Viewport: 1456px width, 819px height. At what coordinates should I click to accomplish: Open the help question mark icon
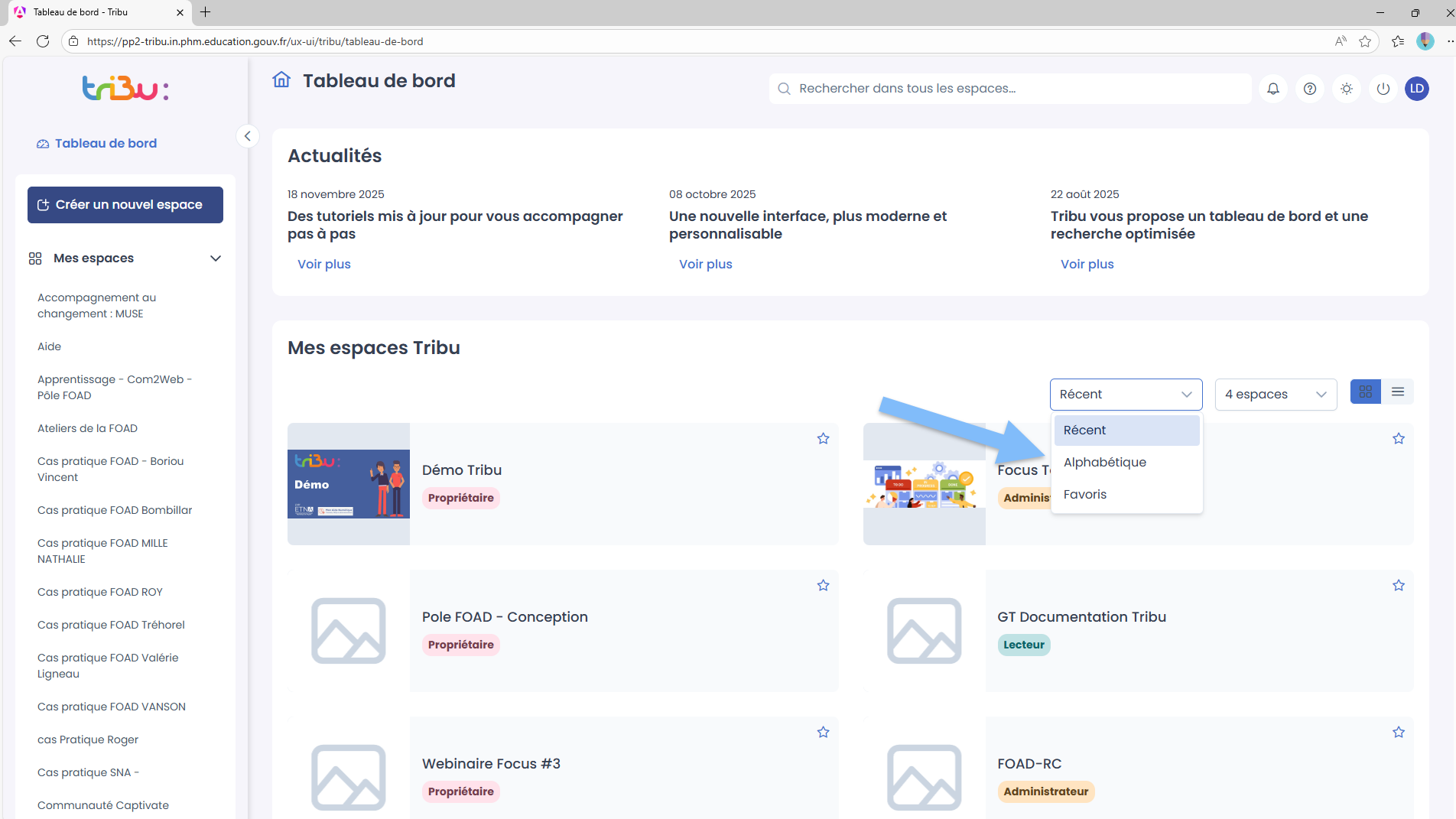[x=1310, y=89]
